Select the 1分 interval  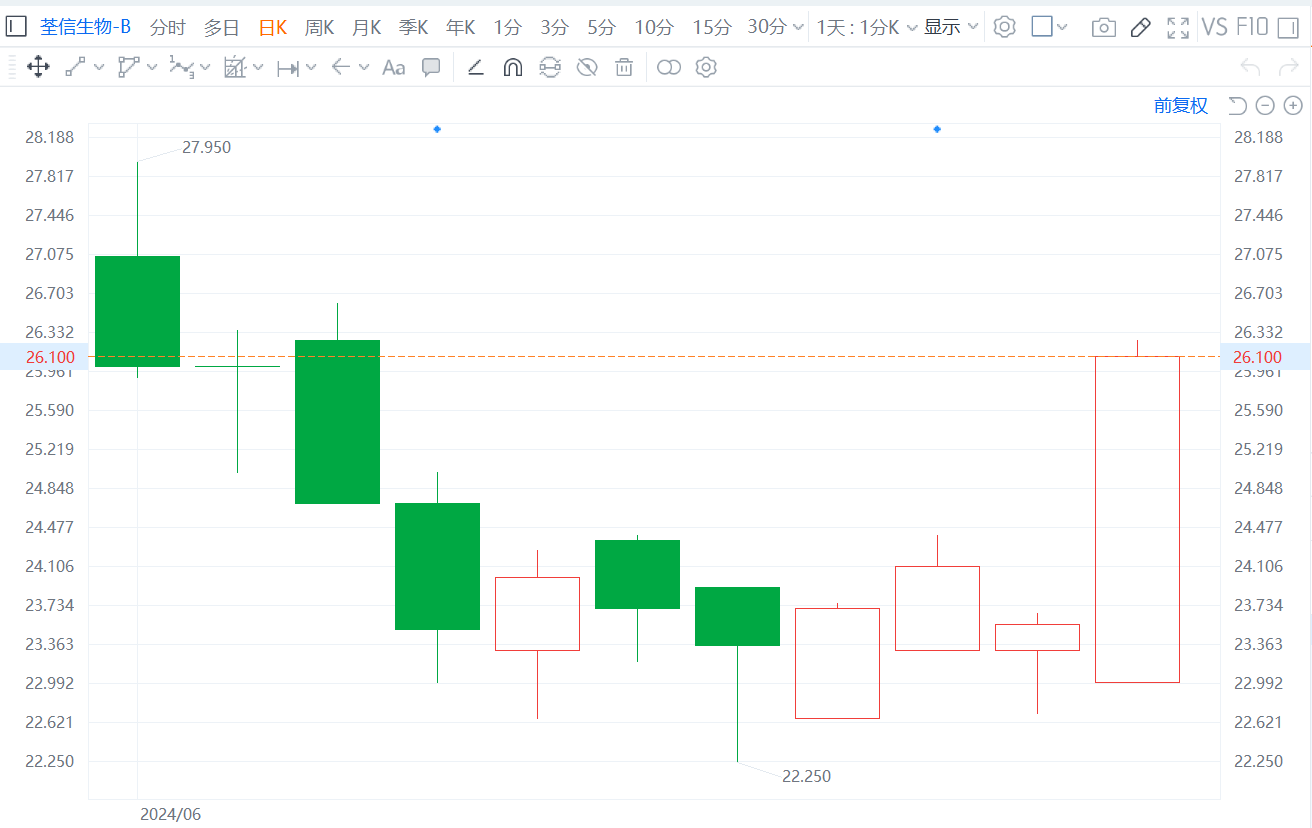[x=508, y=28]
